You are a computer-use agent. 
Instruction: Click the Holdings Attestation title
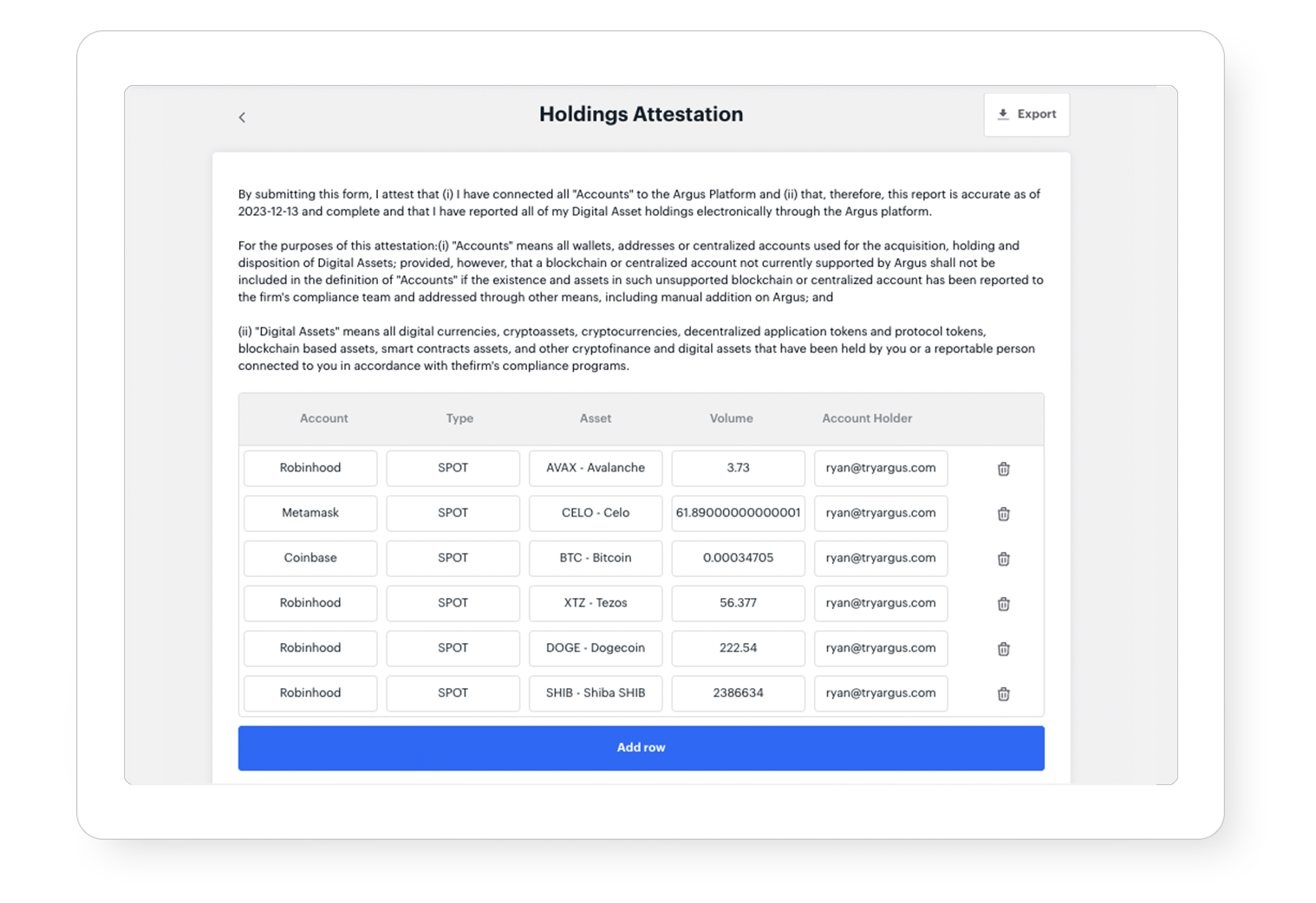(x=641, y=114)
